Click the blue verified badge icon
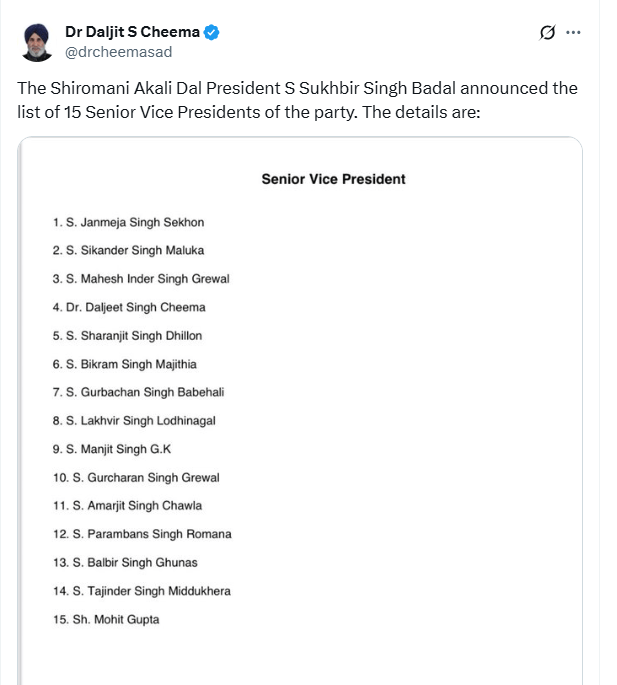 (212, 32)
